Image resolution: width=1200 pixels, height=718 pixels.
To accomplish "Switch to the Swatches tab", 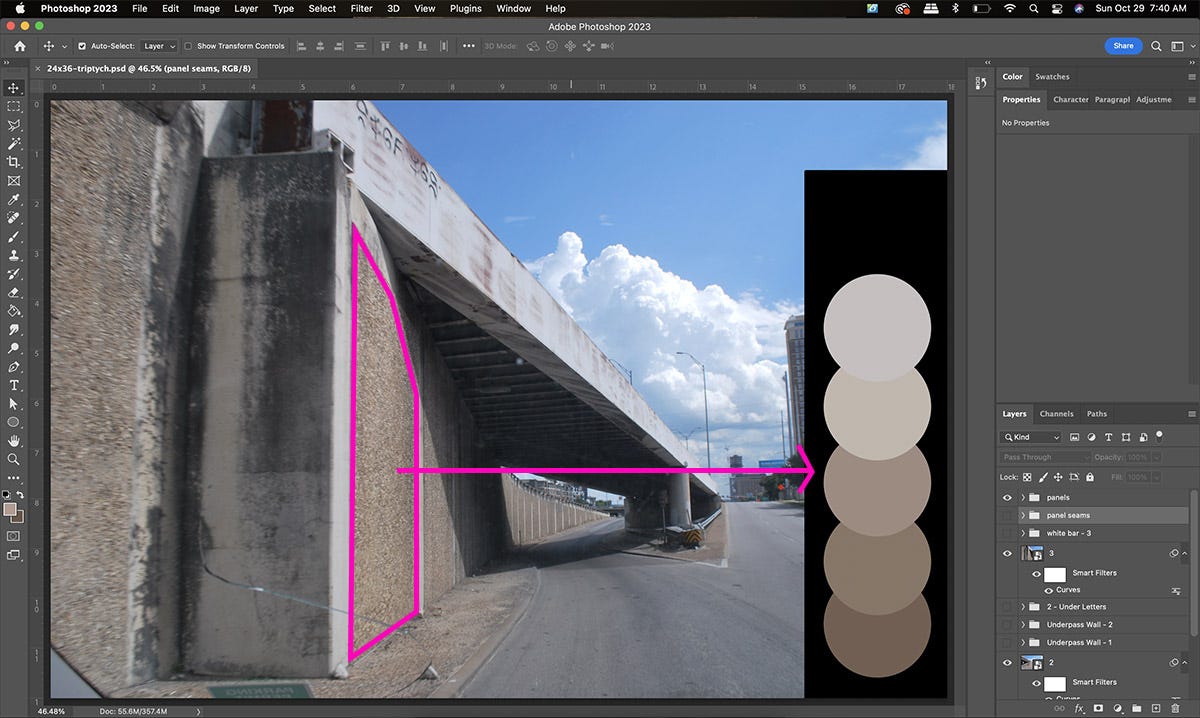I will [1052, 76].
